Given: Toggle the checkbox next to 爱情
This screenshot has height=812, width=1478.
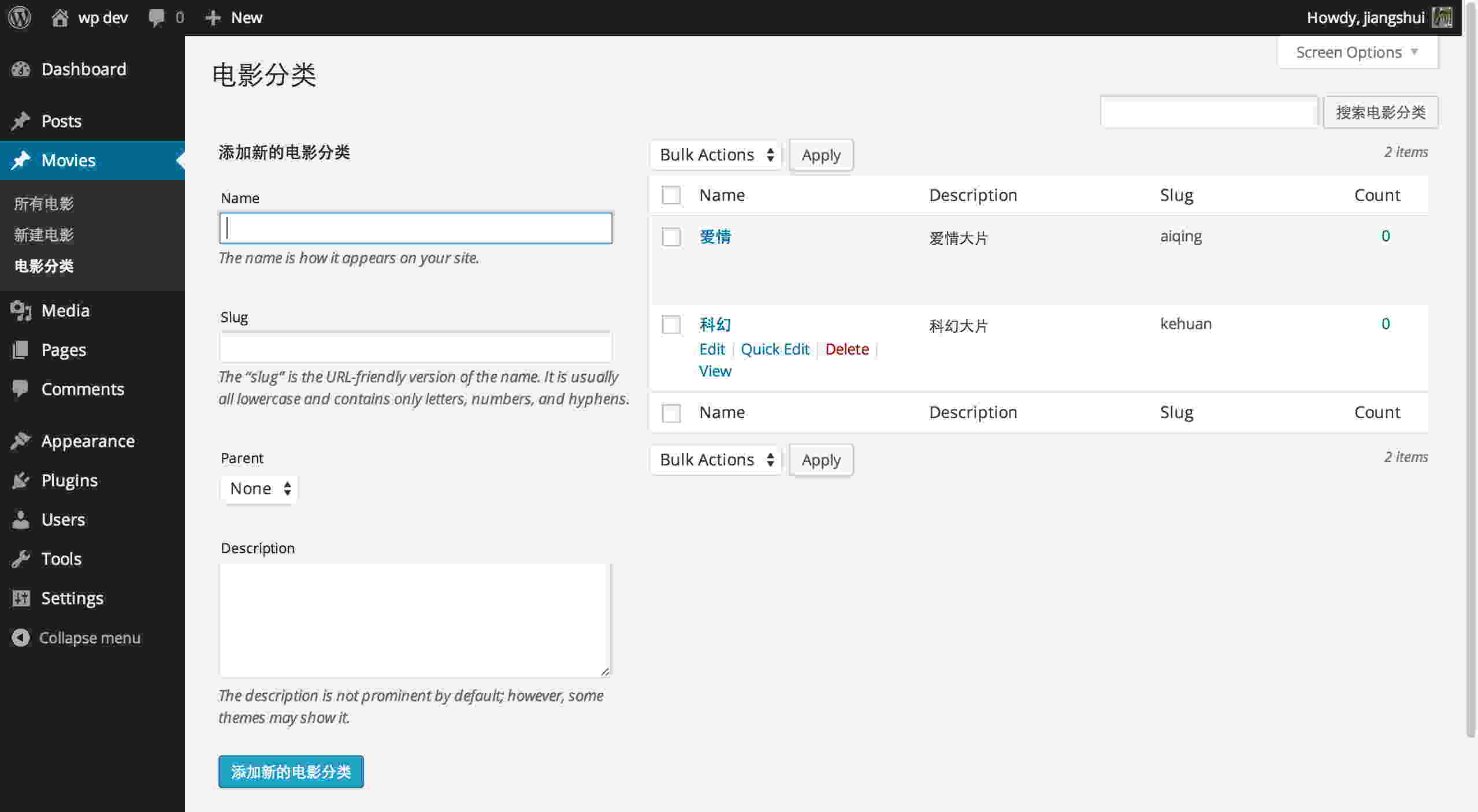Looking at the screenshot, I should coord(671,237).
